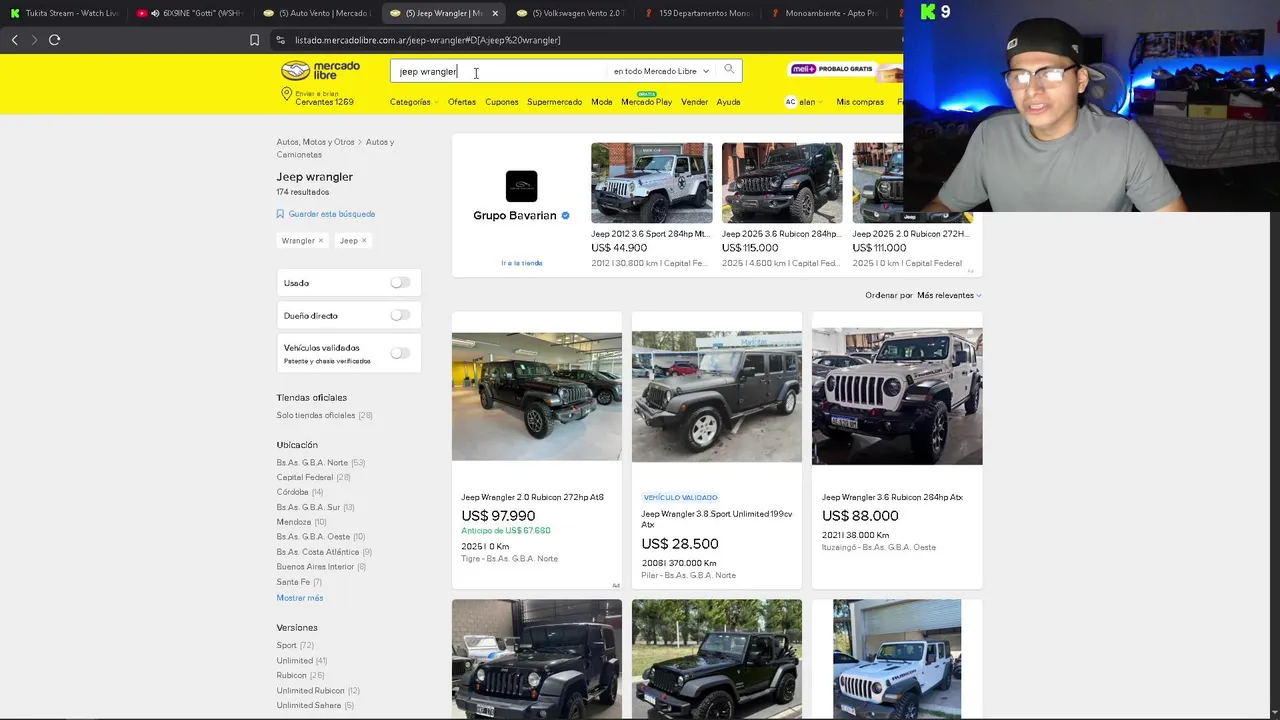The height and width of the screenshot is (720, 1280).
Task: Click the Mercado Libre logo
Action: [x=320, y=71]
